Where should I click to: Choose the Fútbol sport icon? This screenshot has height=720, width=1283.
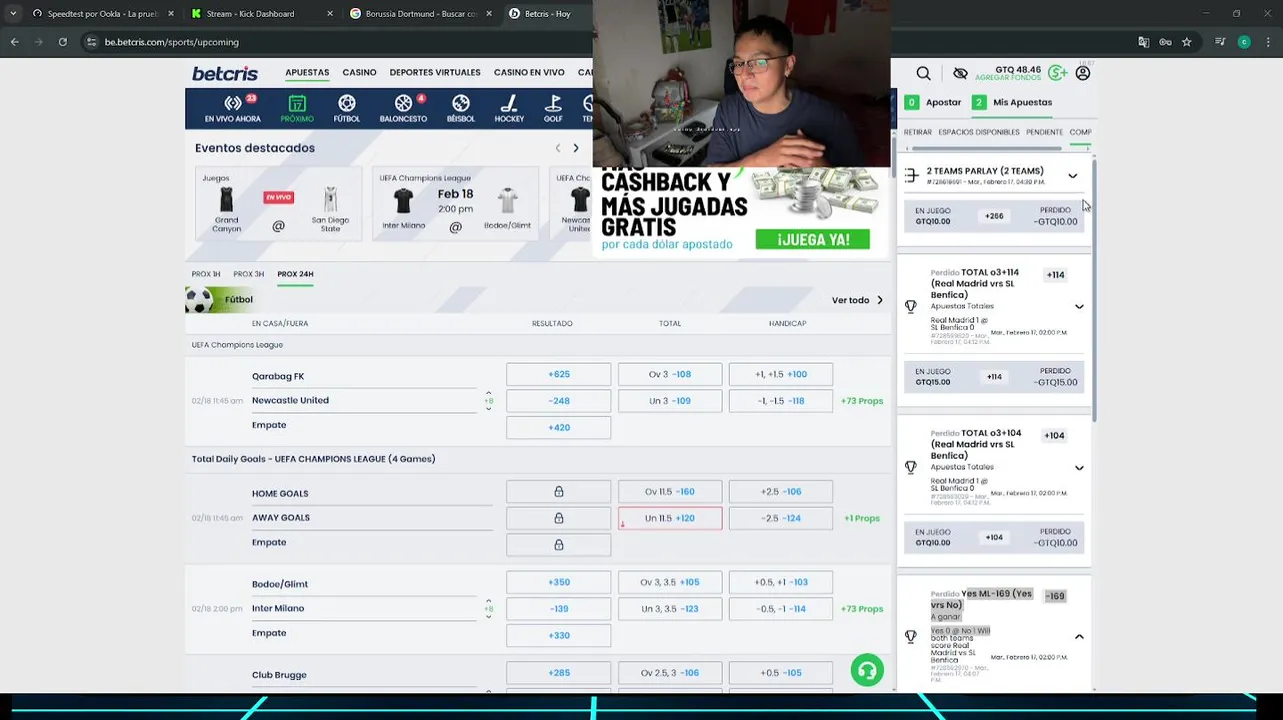(347, 109)
